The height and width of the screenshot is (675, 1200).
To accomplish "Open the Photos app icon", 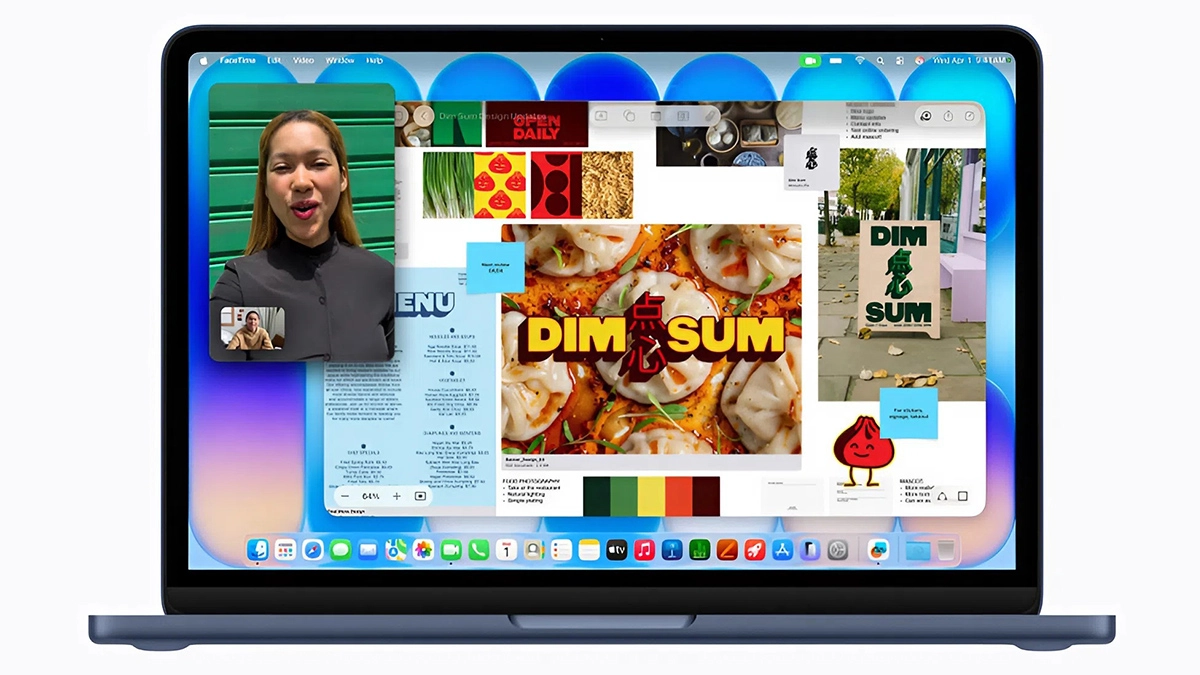I will tap(423, 549).
